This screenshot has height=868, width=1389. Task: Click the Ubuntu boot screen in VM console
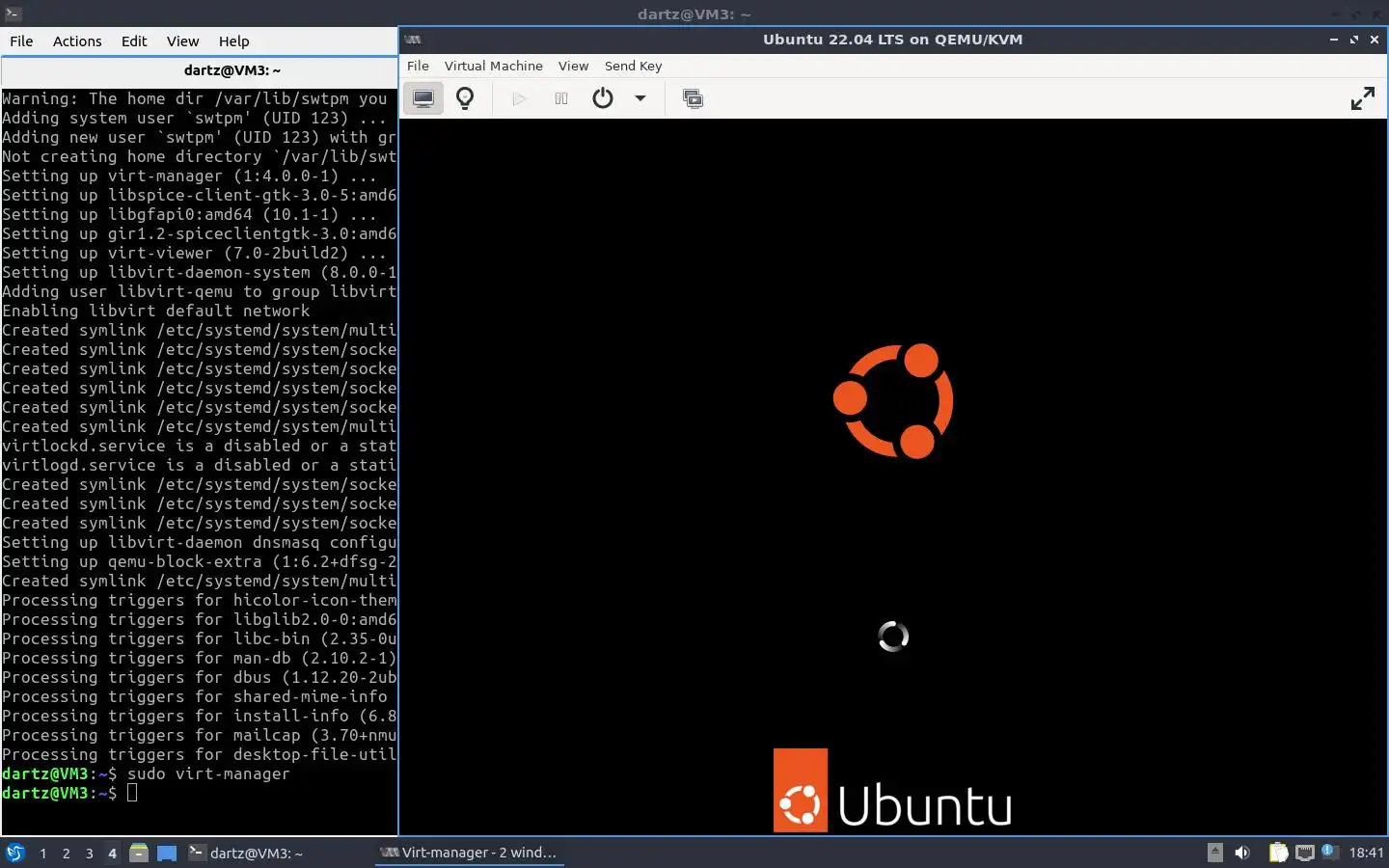pyautogui.click(x=893, y=477)
